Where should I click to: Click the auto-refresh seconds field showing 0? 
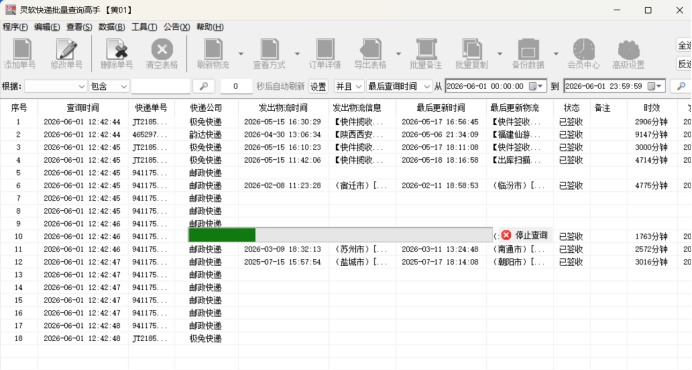click(x=236, y=86)
